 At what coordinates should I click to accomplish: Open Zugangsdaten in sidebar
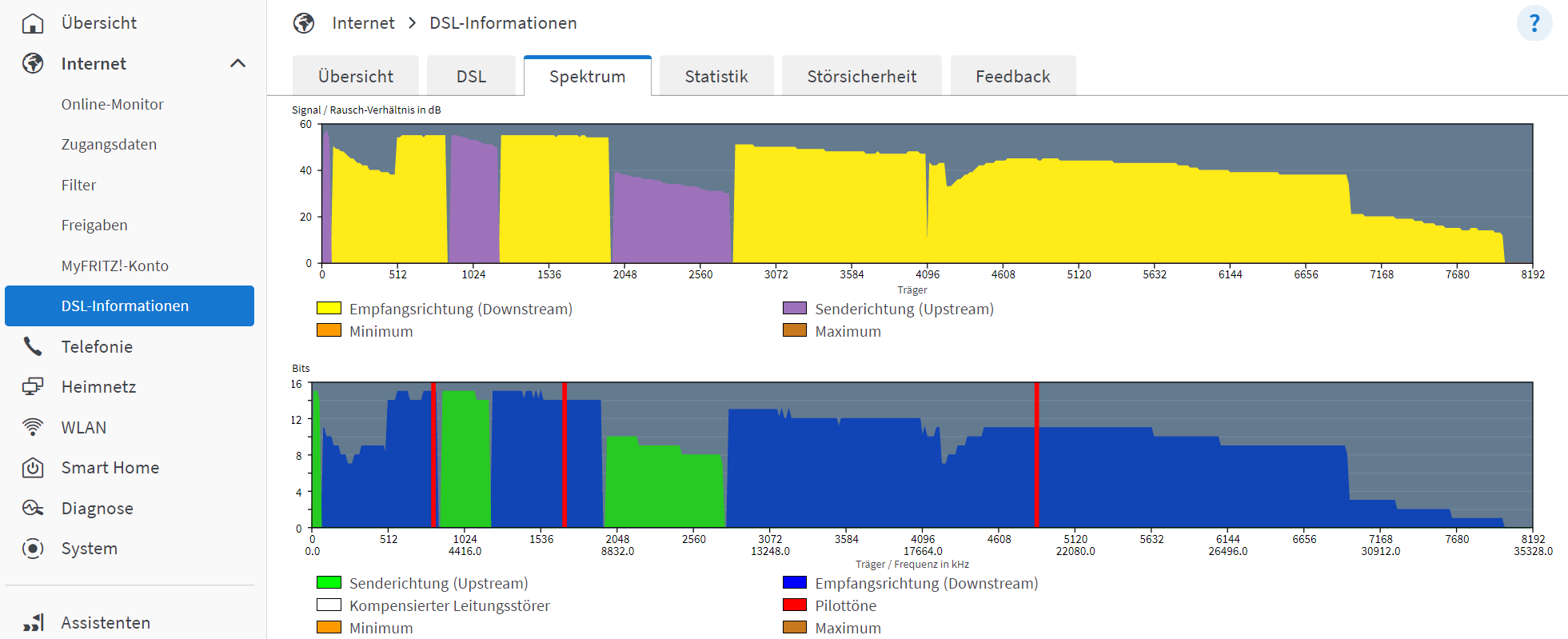tap(109, 145)
